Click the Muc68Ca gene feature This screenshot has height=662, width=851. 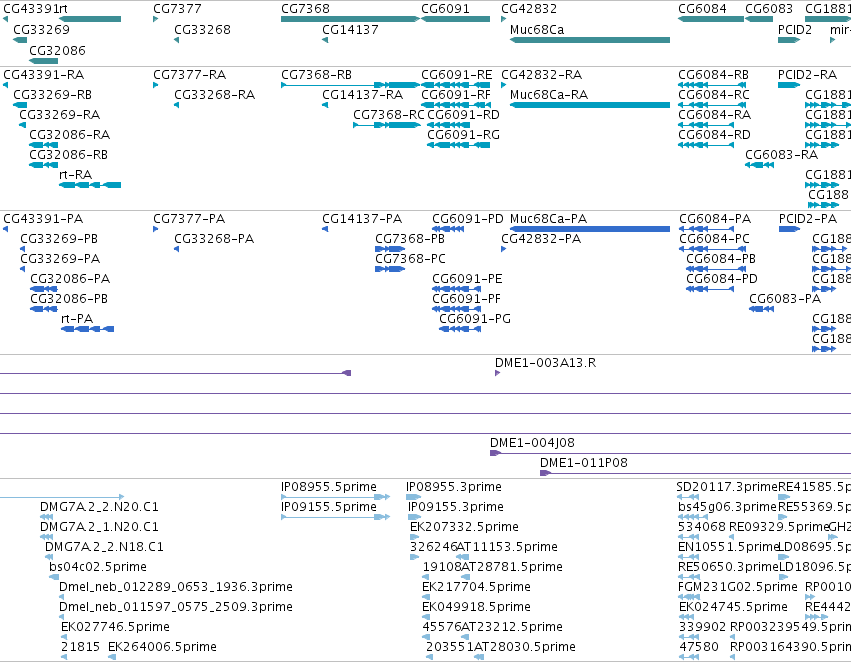(x=590, y=40)
